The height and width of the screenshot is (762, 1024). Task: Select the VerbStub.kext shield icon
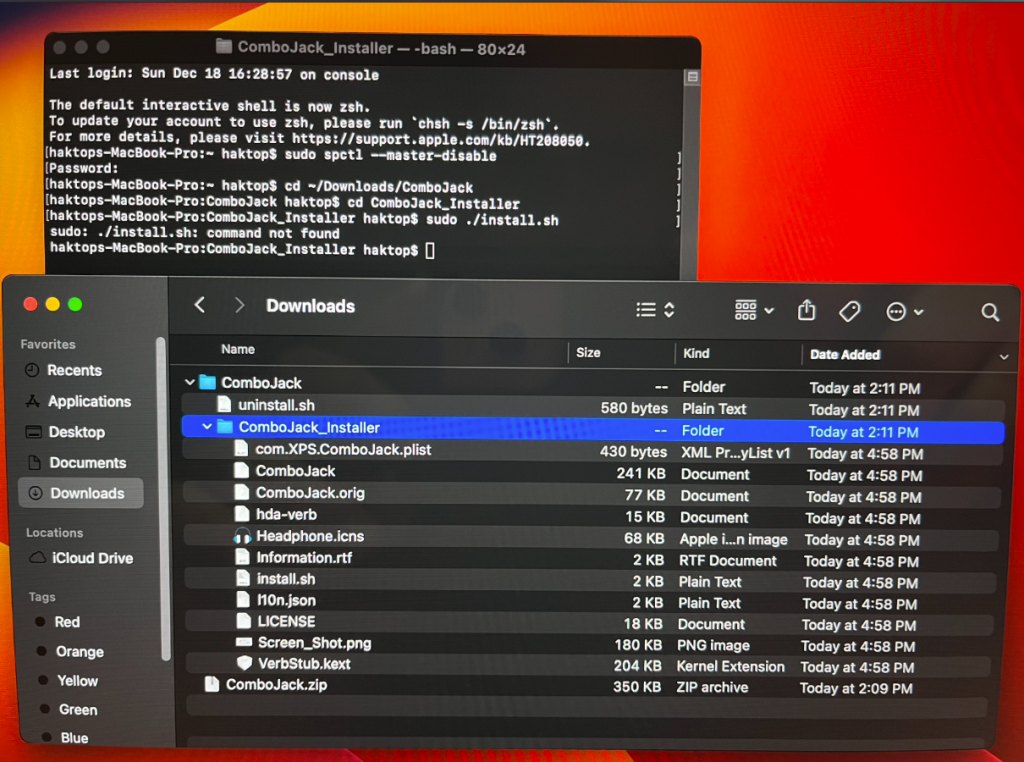pos(243,664)
